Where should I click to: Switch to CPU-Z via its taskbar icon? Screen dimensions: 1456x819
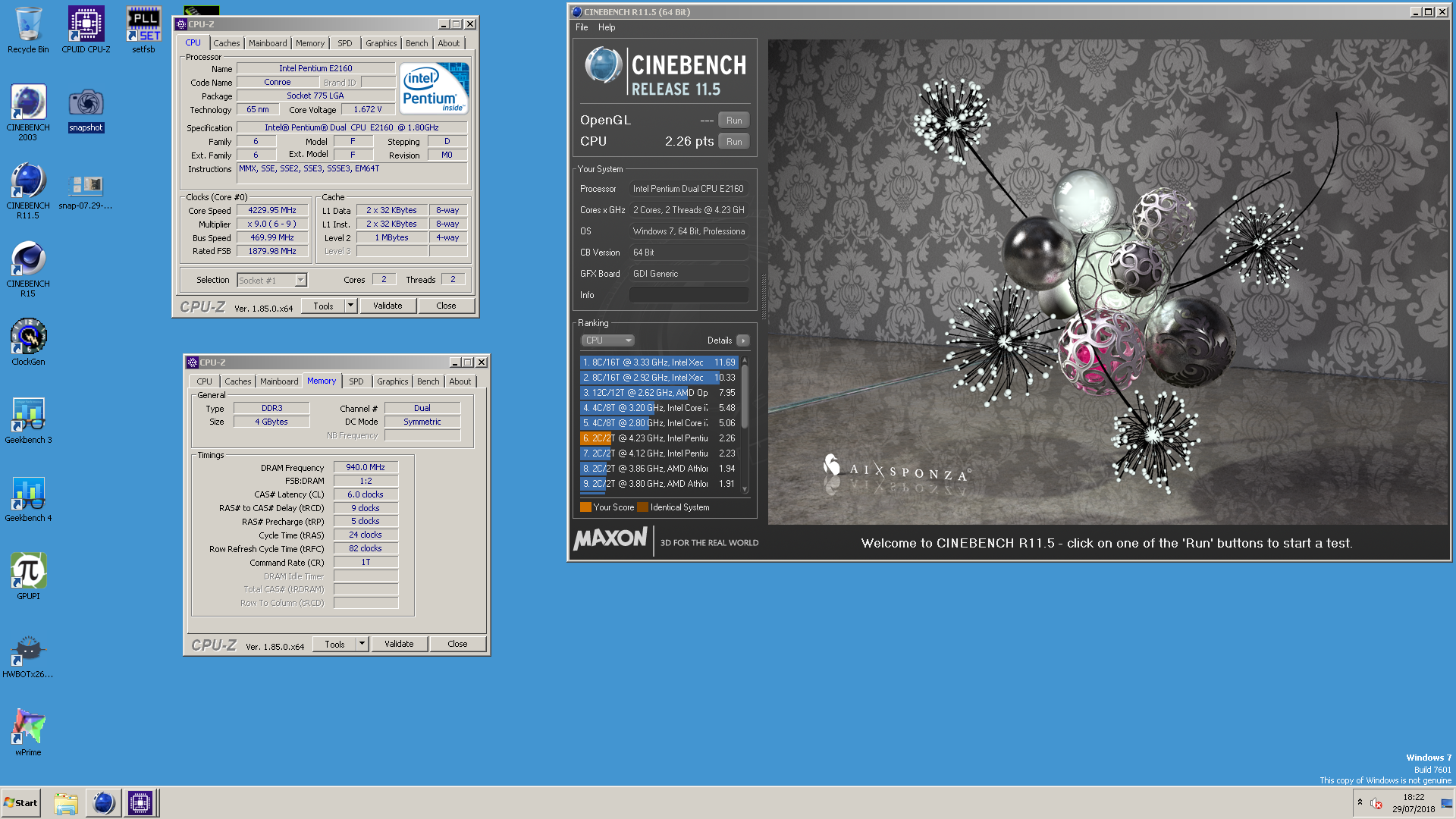point(140,803)
